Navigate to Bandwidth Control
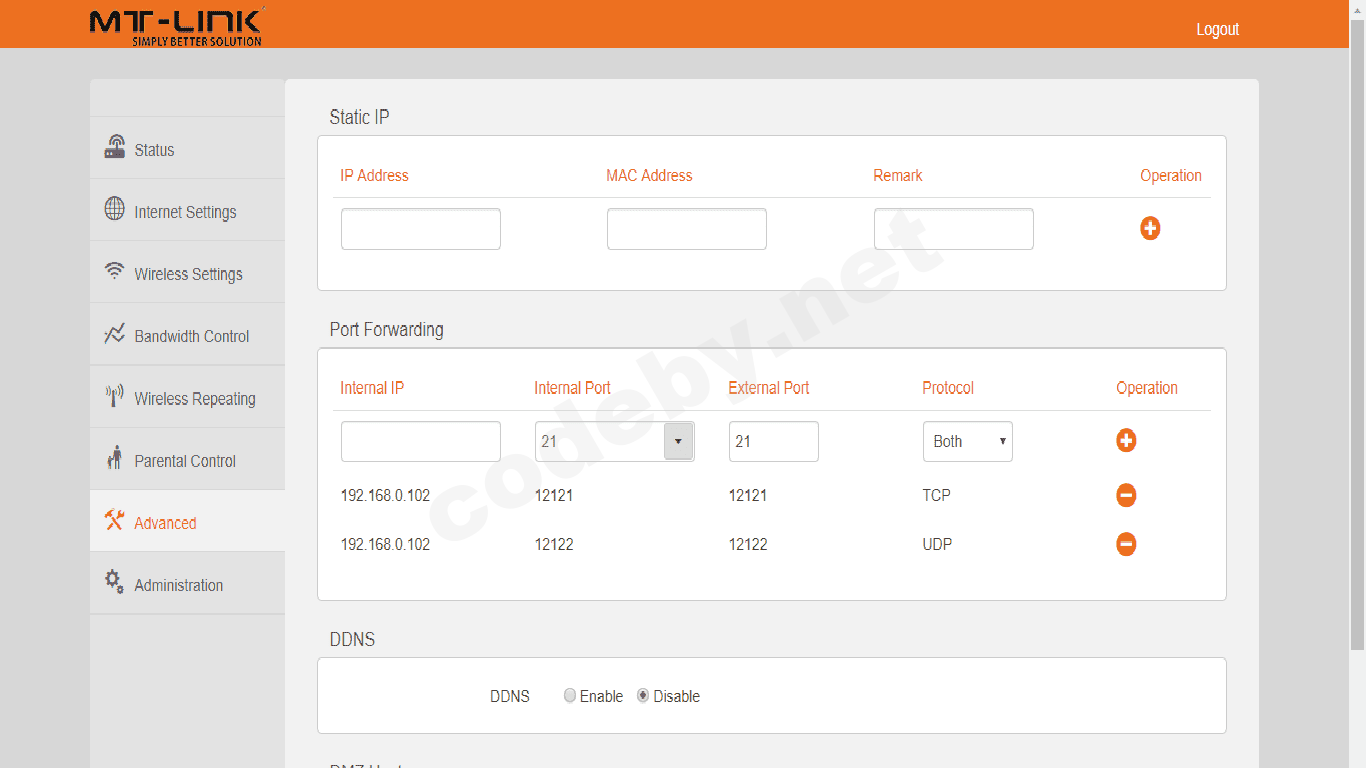This screenshot has height=768, width=1366. point(187,334)
